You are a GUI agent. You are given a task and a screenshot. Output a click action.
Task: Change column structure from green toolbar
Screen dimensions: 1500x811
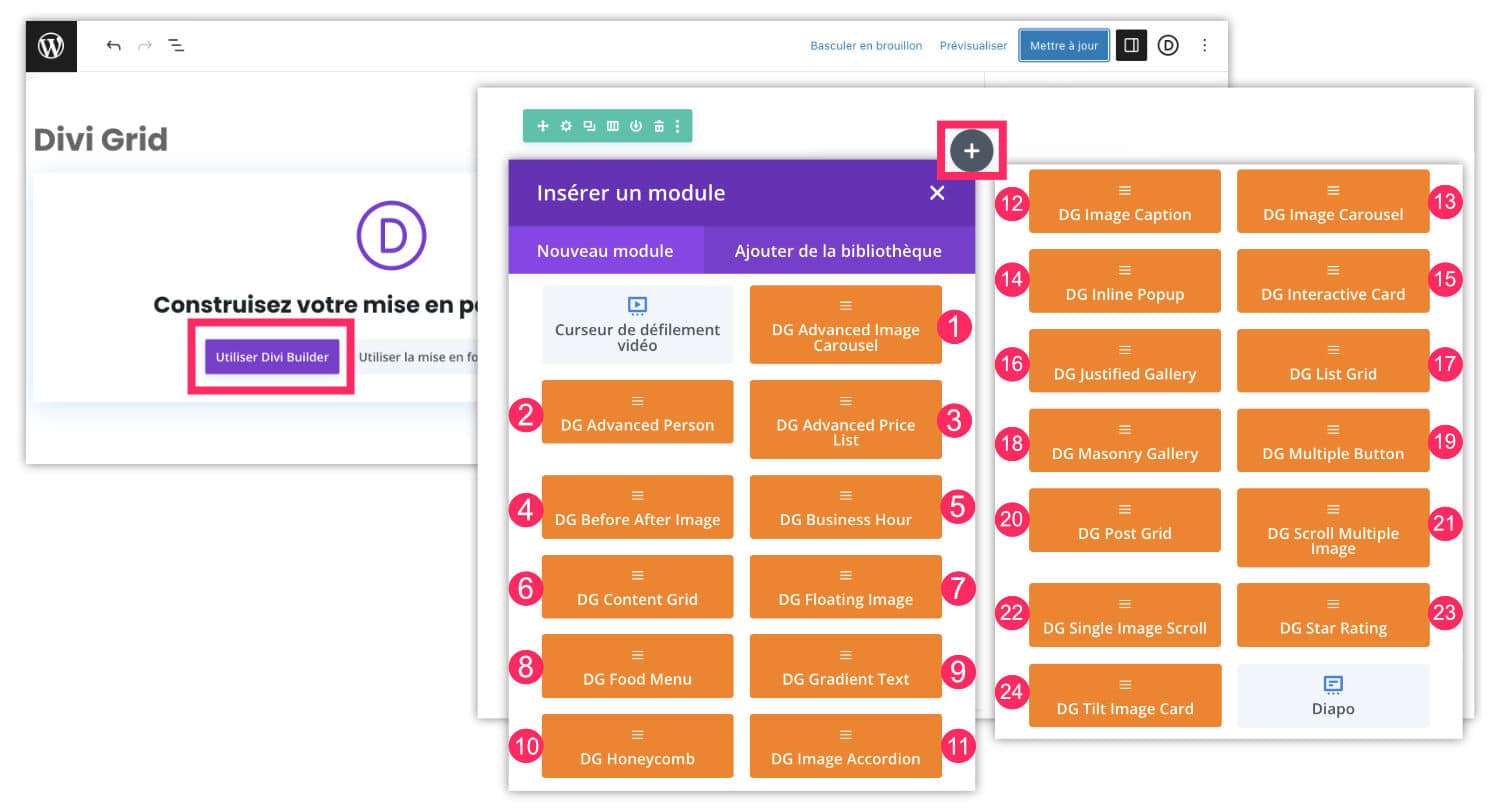pyautogui.click(x=612, y=126)
